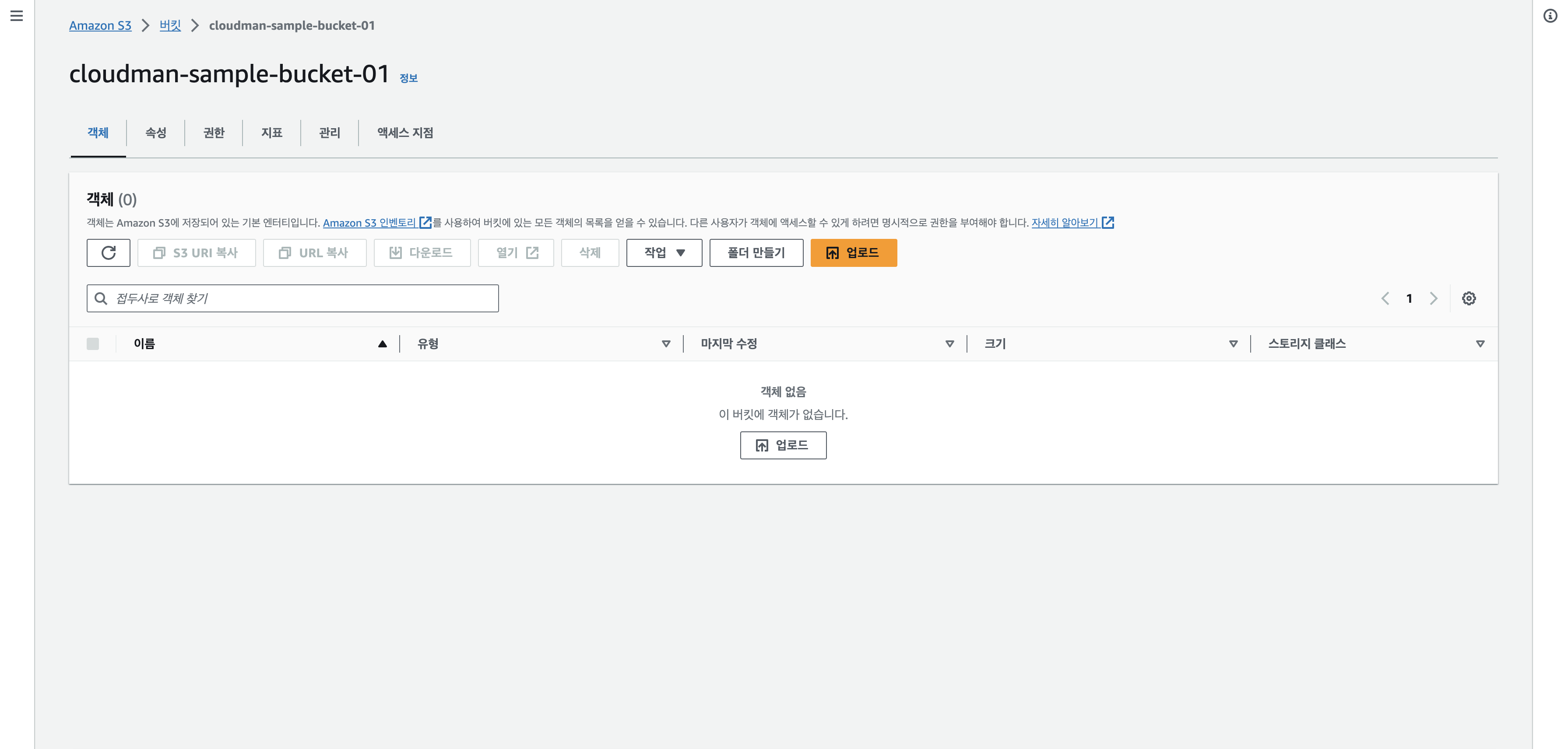Click the refresh objects icon button

tap(109, 252)
